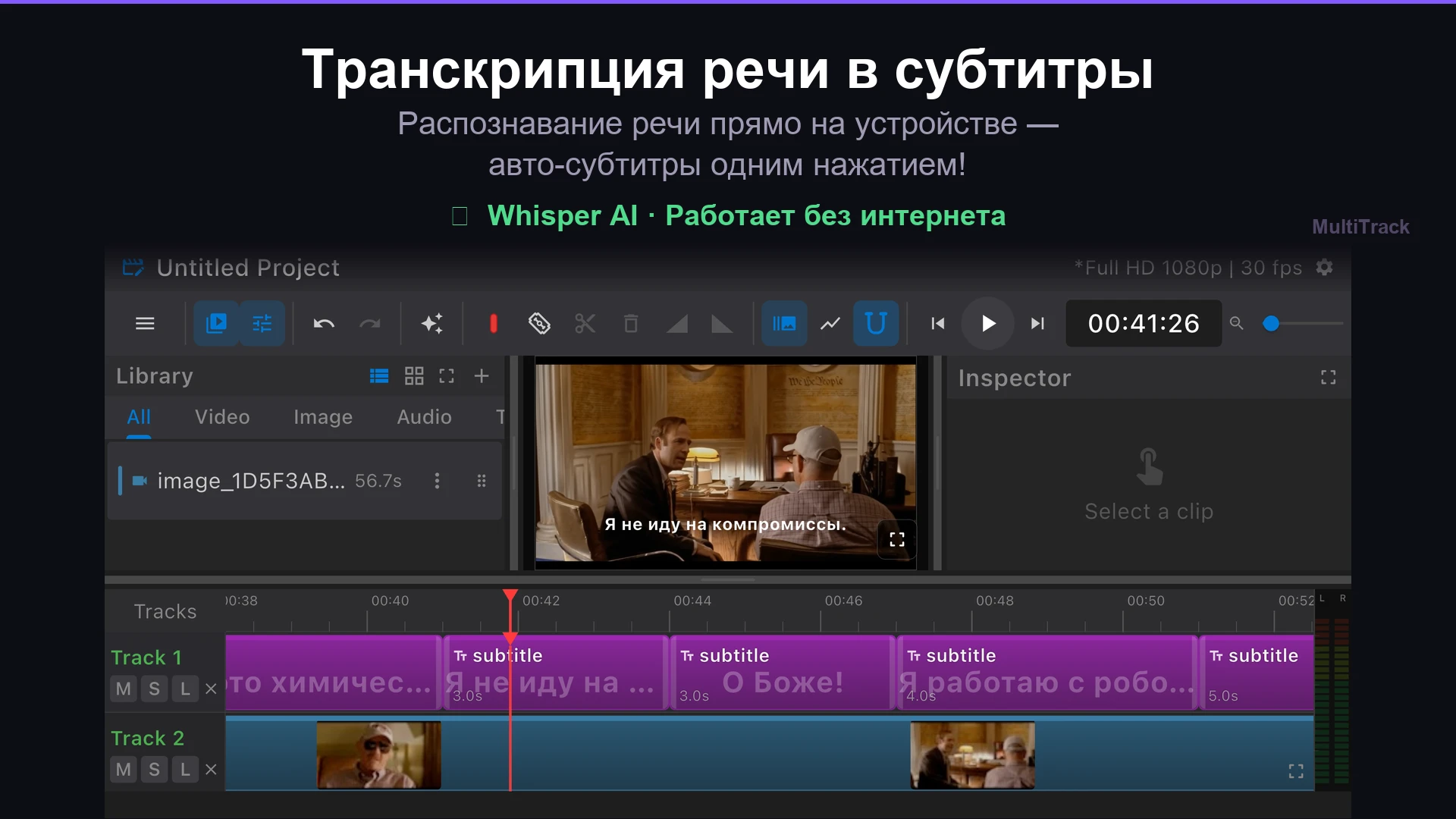Click the two-men thumbnail in Track 2
The height and width of the screenshot is (819, 1456).
(972, 755)
